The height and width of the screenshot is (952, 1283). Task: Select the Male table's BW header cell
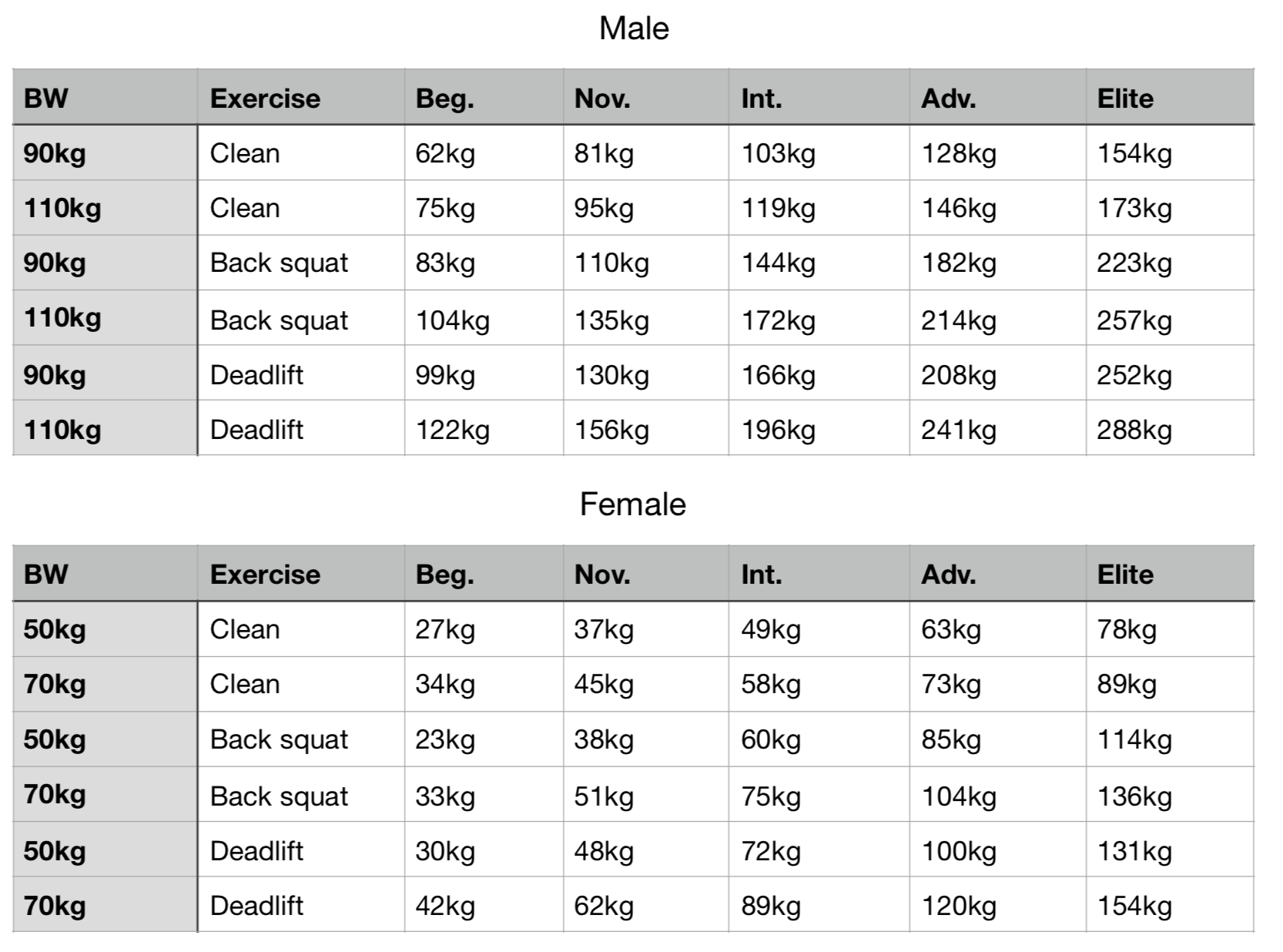click(x=106, y=97)
